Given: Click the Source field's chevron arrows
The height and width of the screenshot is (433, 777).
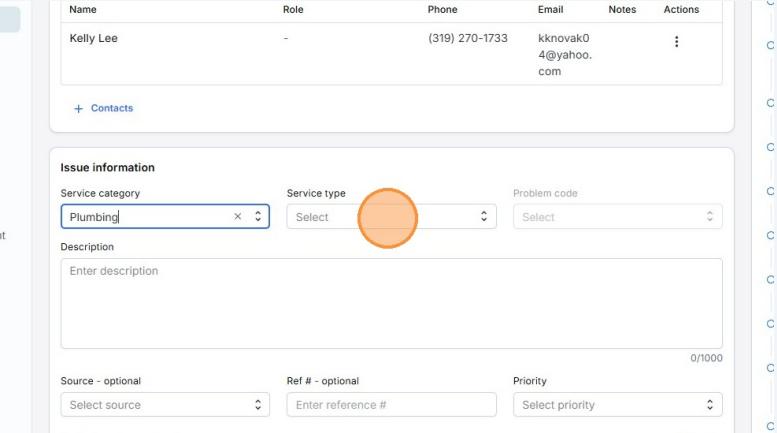Looking at the screenshot, I should click(258, 405).
